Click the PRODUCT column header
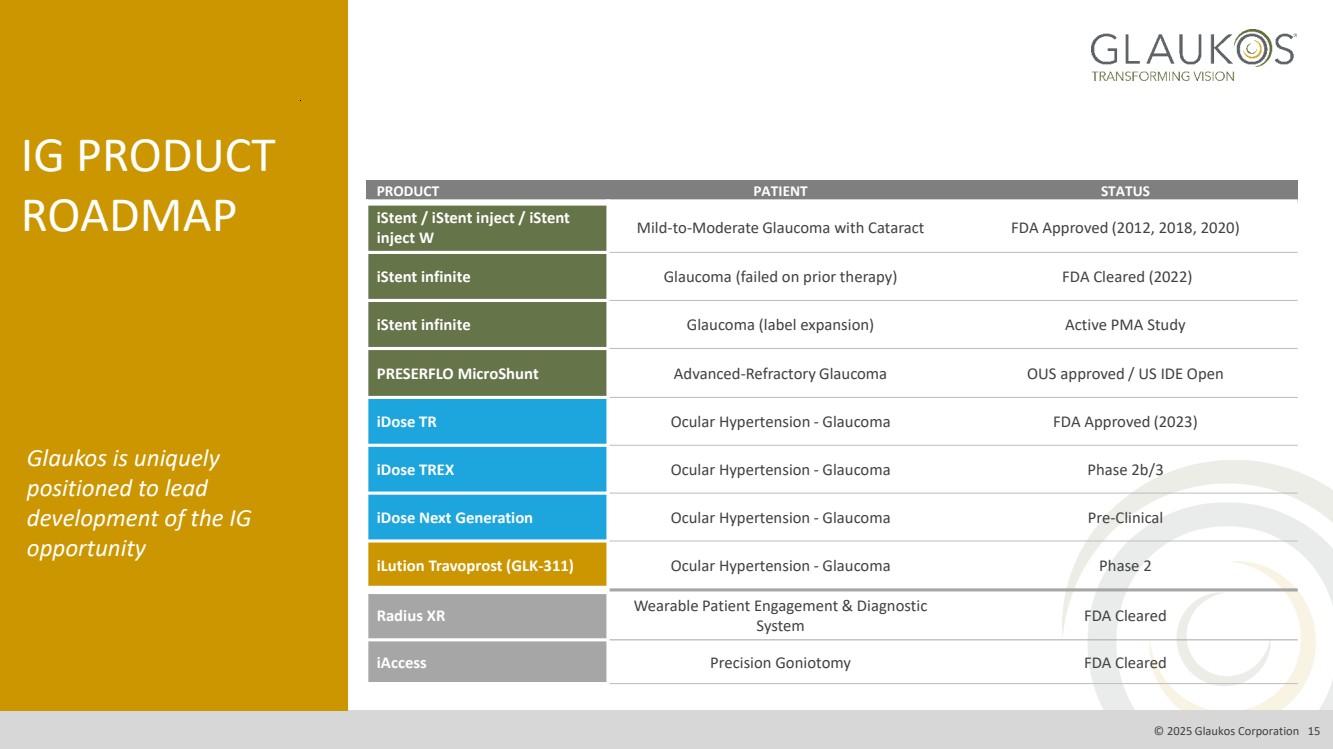The image size is (1333, 749). 408,191
